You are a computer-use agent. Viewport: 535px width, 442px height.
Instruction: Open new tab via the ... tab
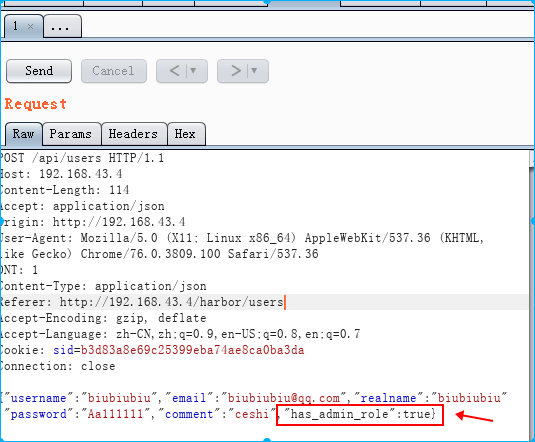point(62,26)
